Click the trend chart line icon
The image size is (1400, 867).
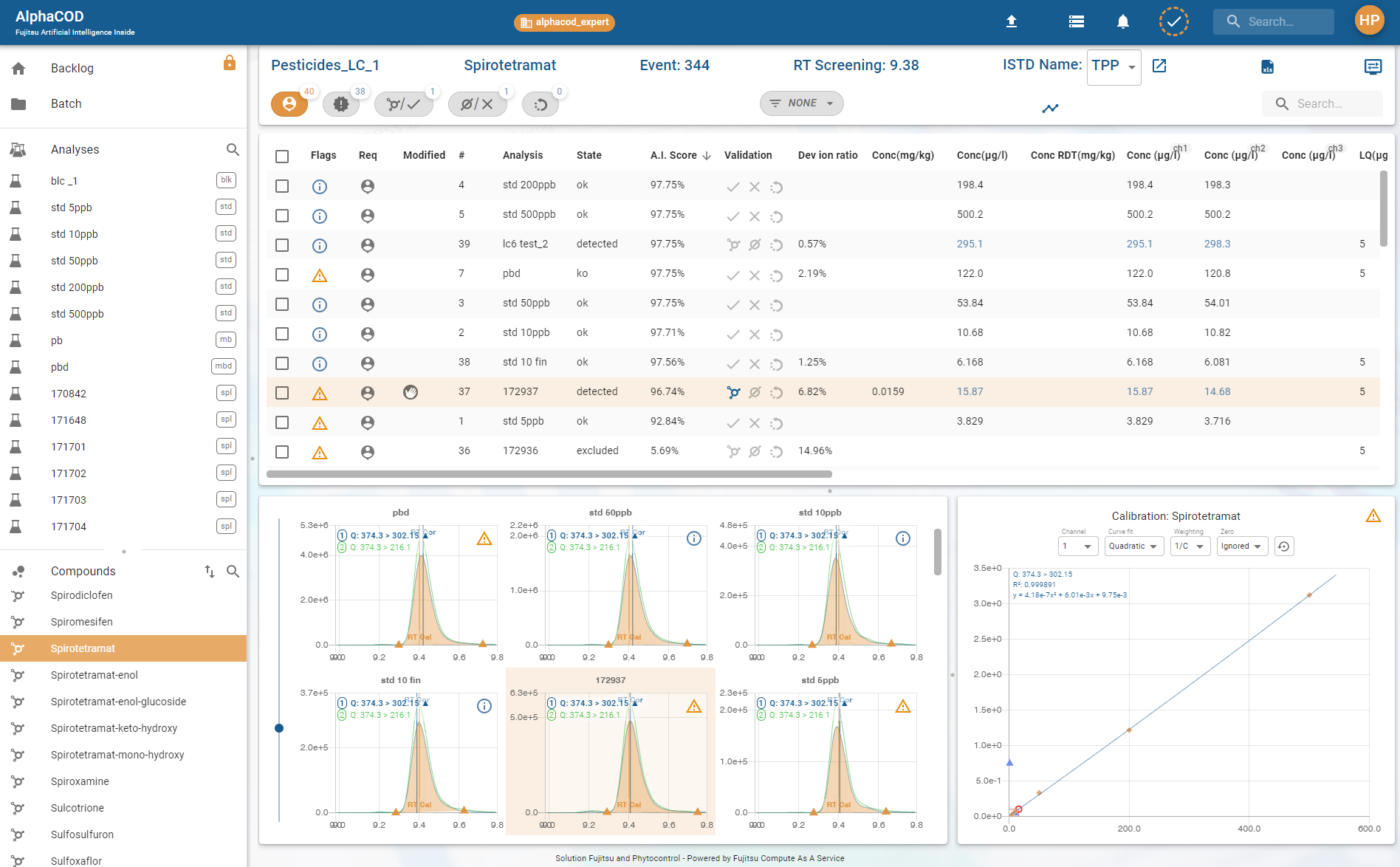pyautogui.click(x=1050, y=109)
